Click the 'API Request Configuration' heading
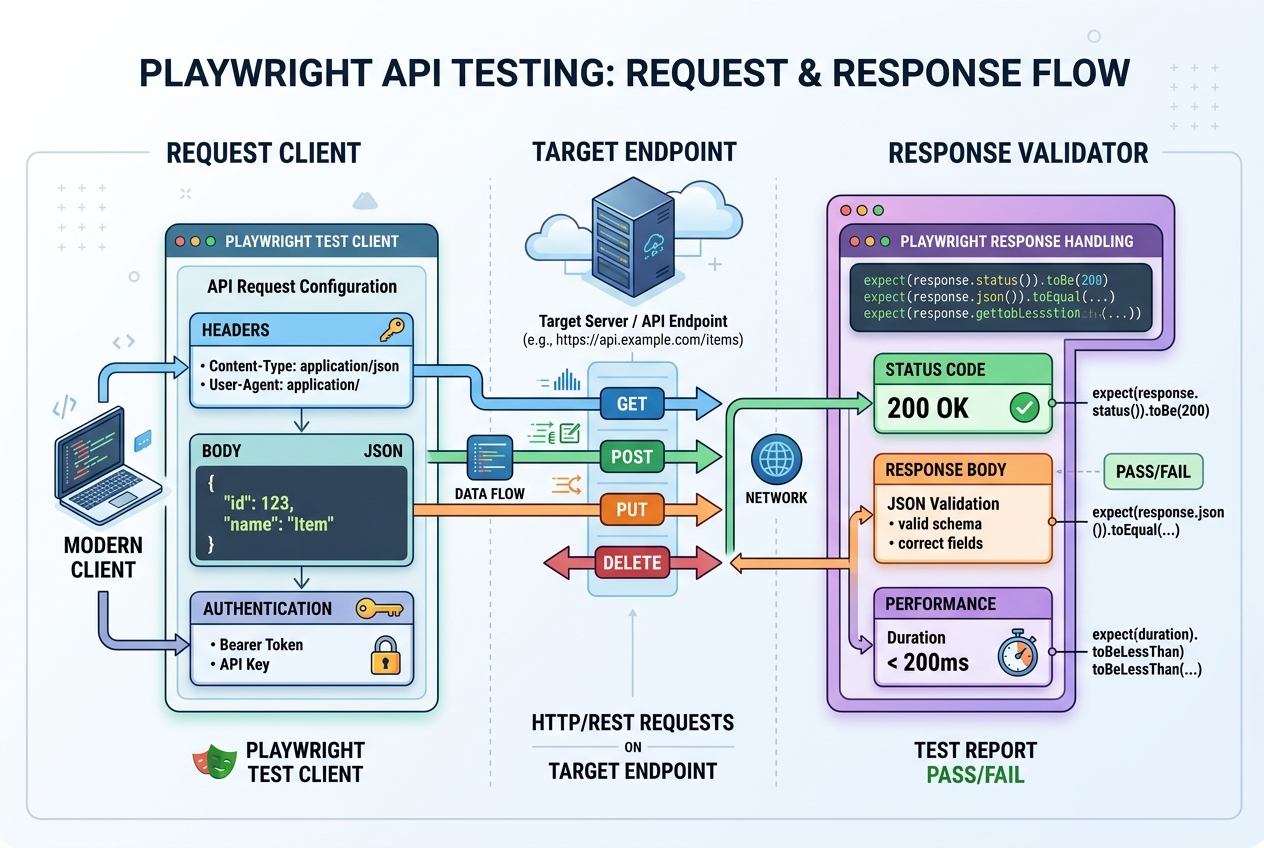This screenshot has height=848, width=1264. [302, 287]
